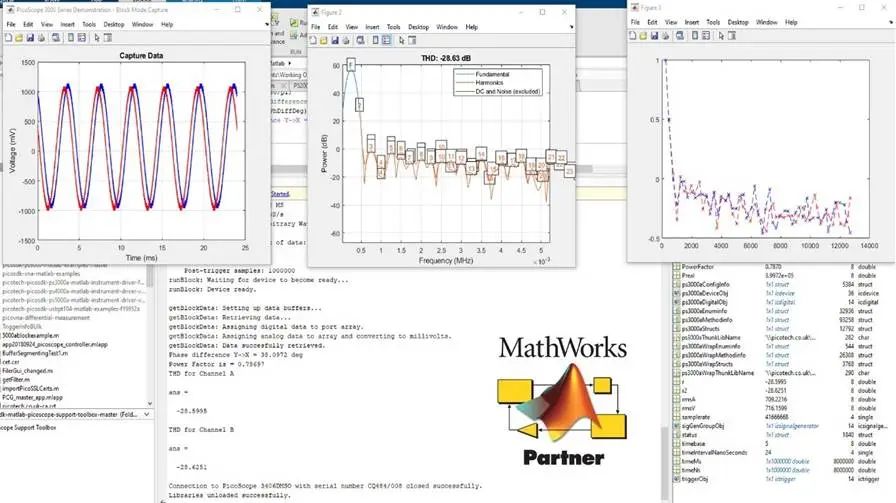Expand dock arrow in Figure 2 menu bar
Viewport: 896px width, 503px height.
[571, 27]
